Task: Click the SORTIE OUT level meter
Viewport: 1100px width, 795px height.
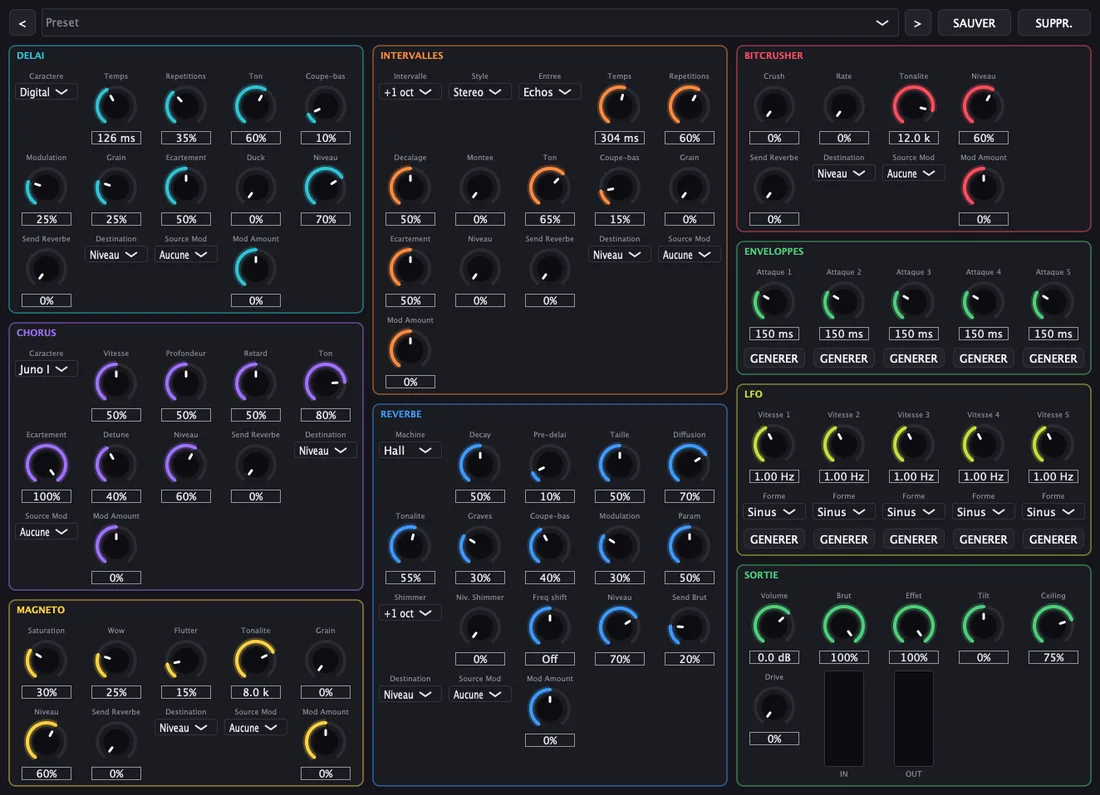Action: tap(913, 719)
